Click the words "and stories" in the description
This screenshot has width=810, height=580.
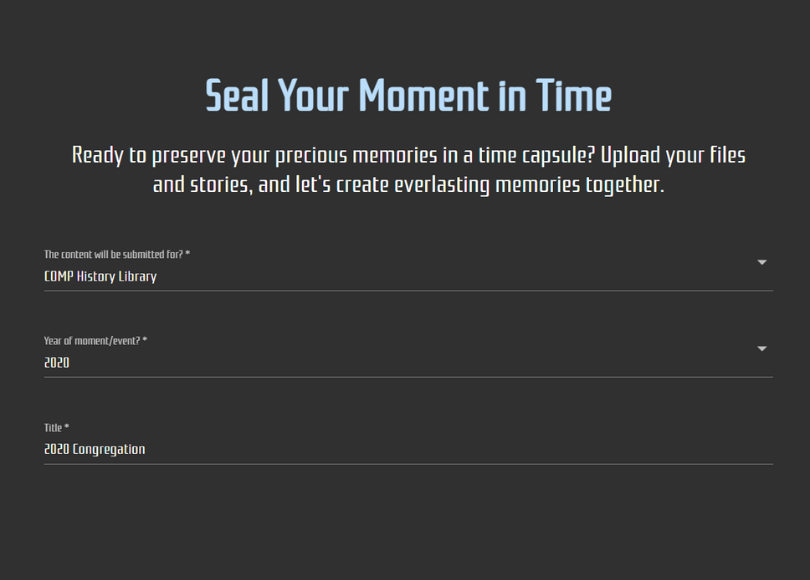[202, 185]
